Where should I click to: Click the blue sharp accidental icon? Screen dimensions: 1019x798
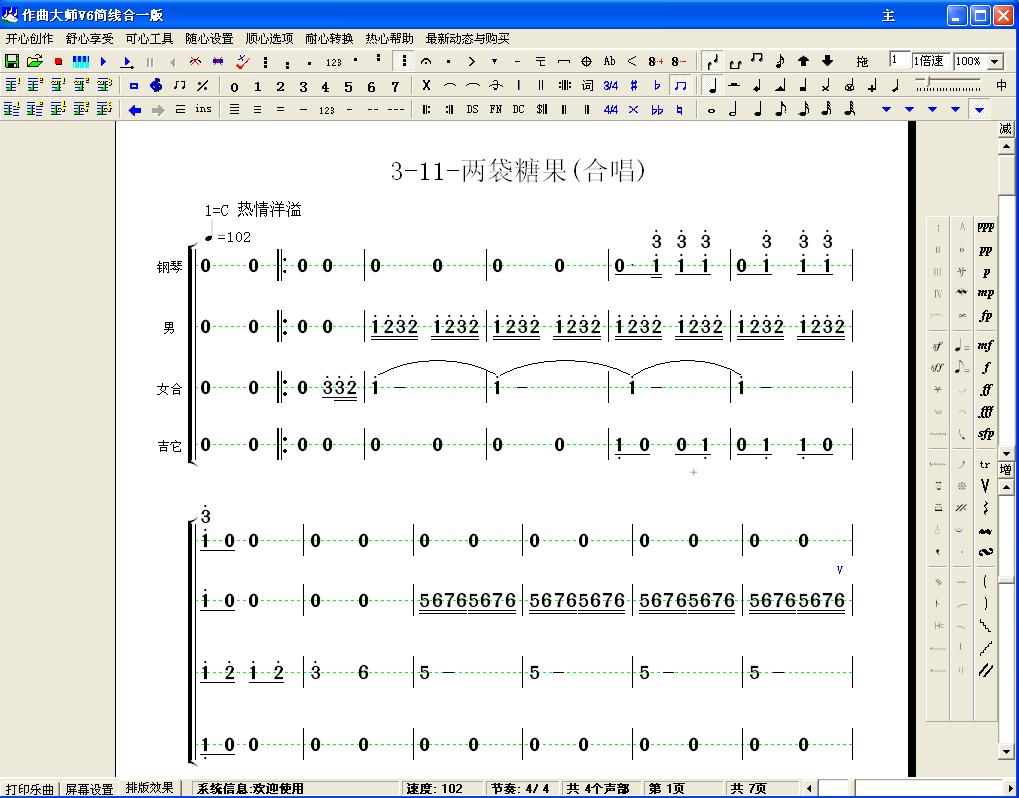[x=634, y=85]
